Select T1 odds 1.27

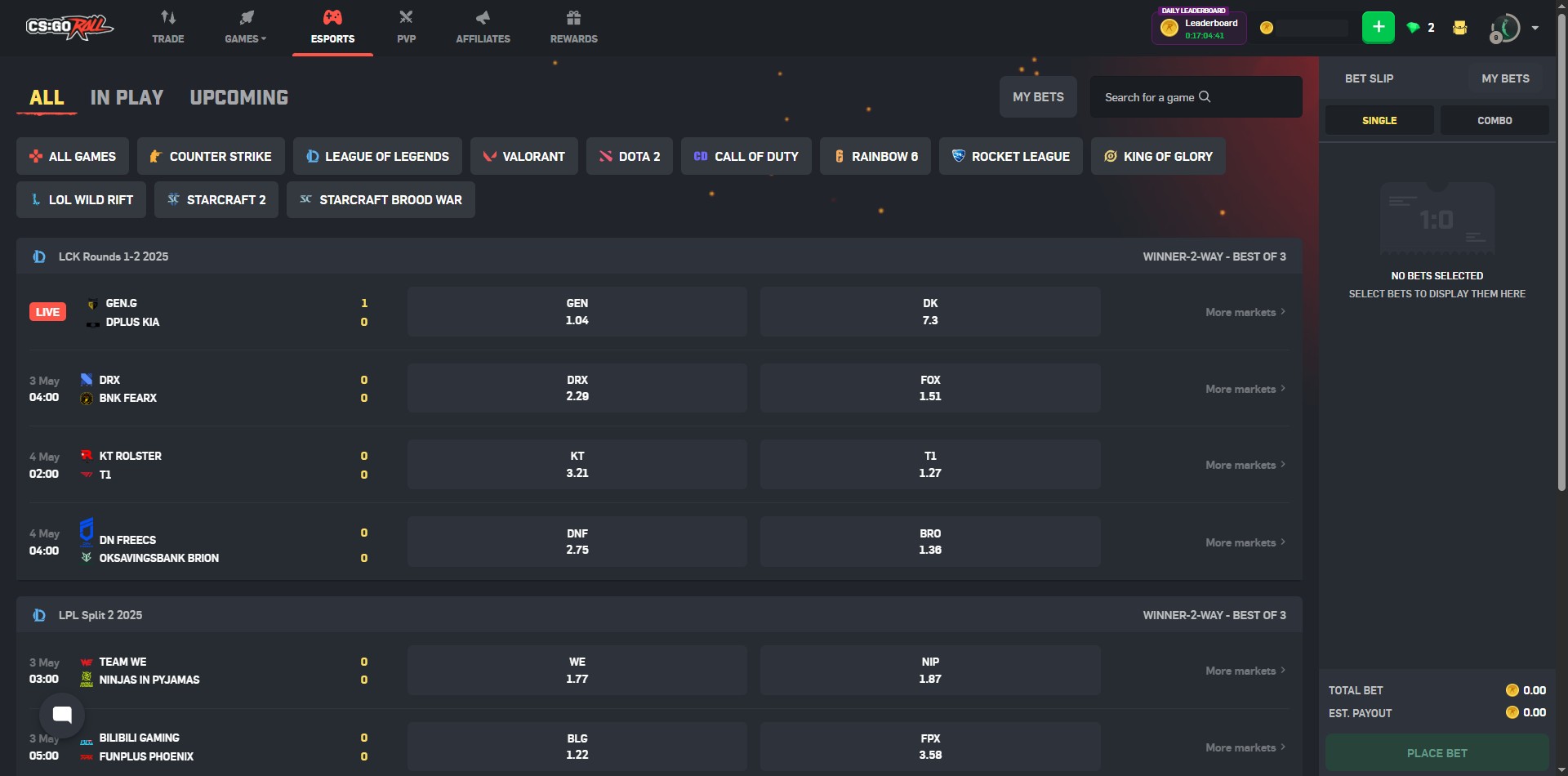click(x=930, y=464)
